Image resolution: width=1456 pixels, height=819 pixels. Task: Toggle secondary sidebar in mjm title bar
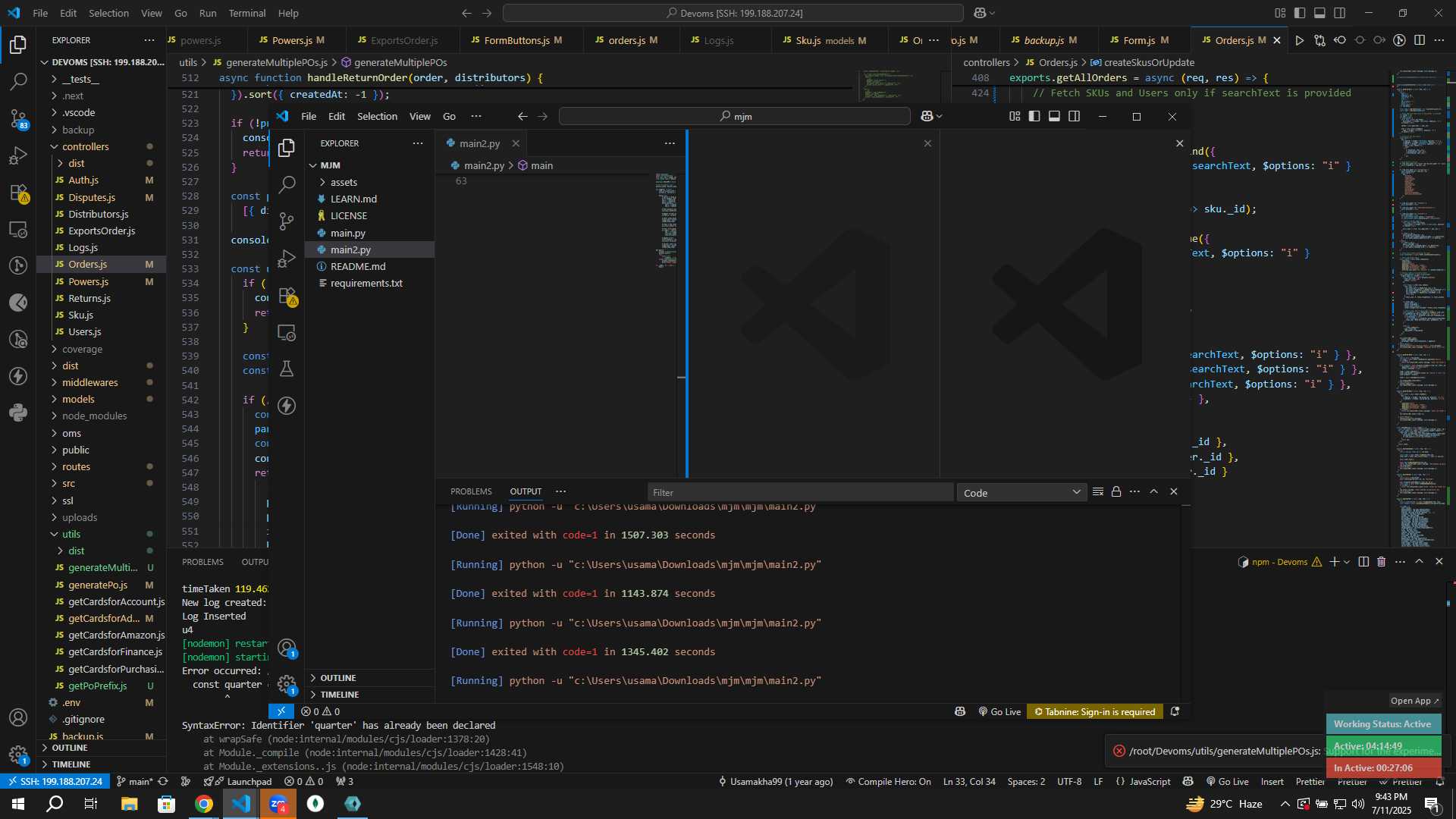1074,116
